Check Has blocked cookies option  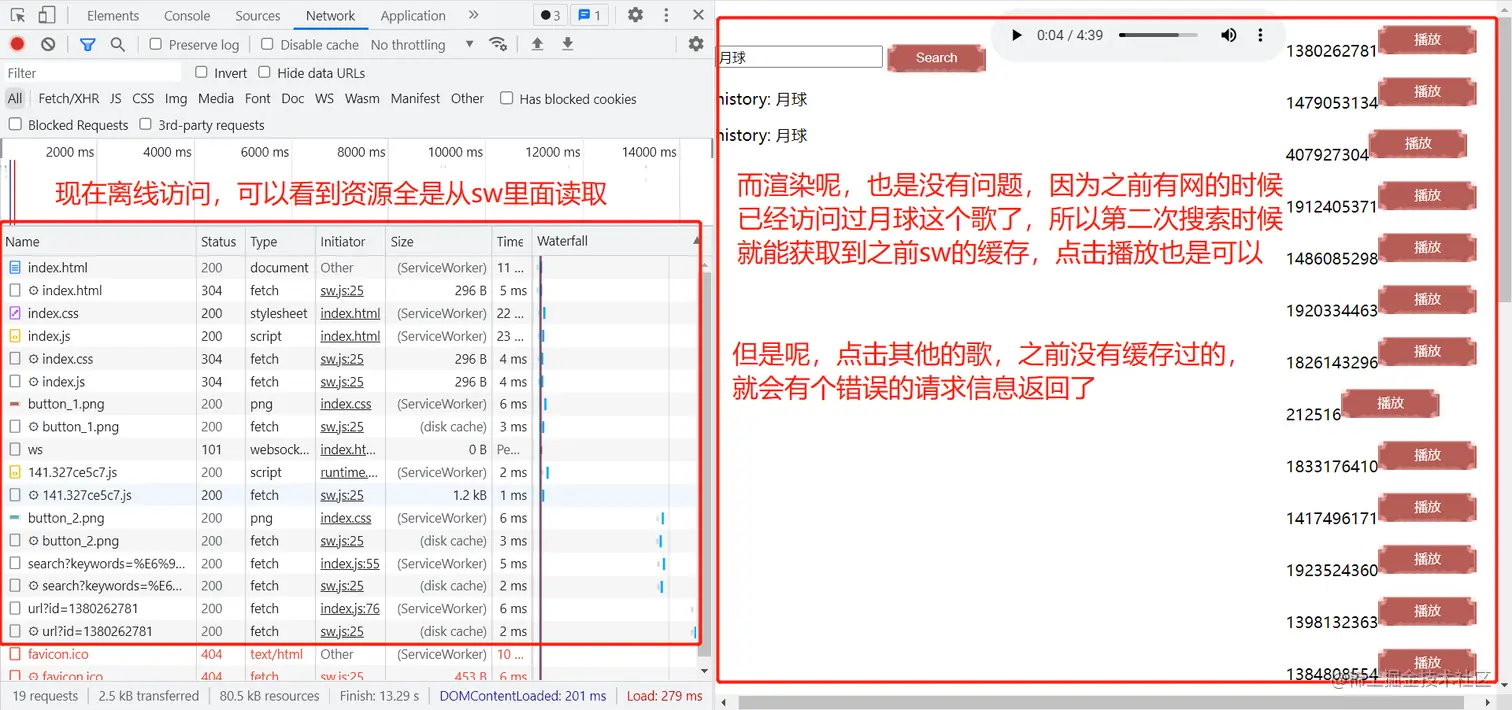pyautogui.click(x=507, y=98)
